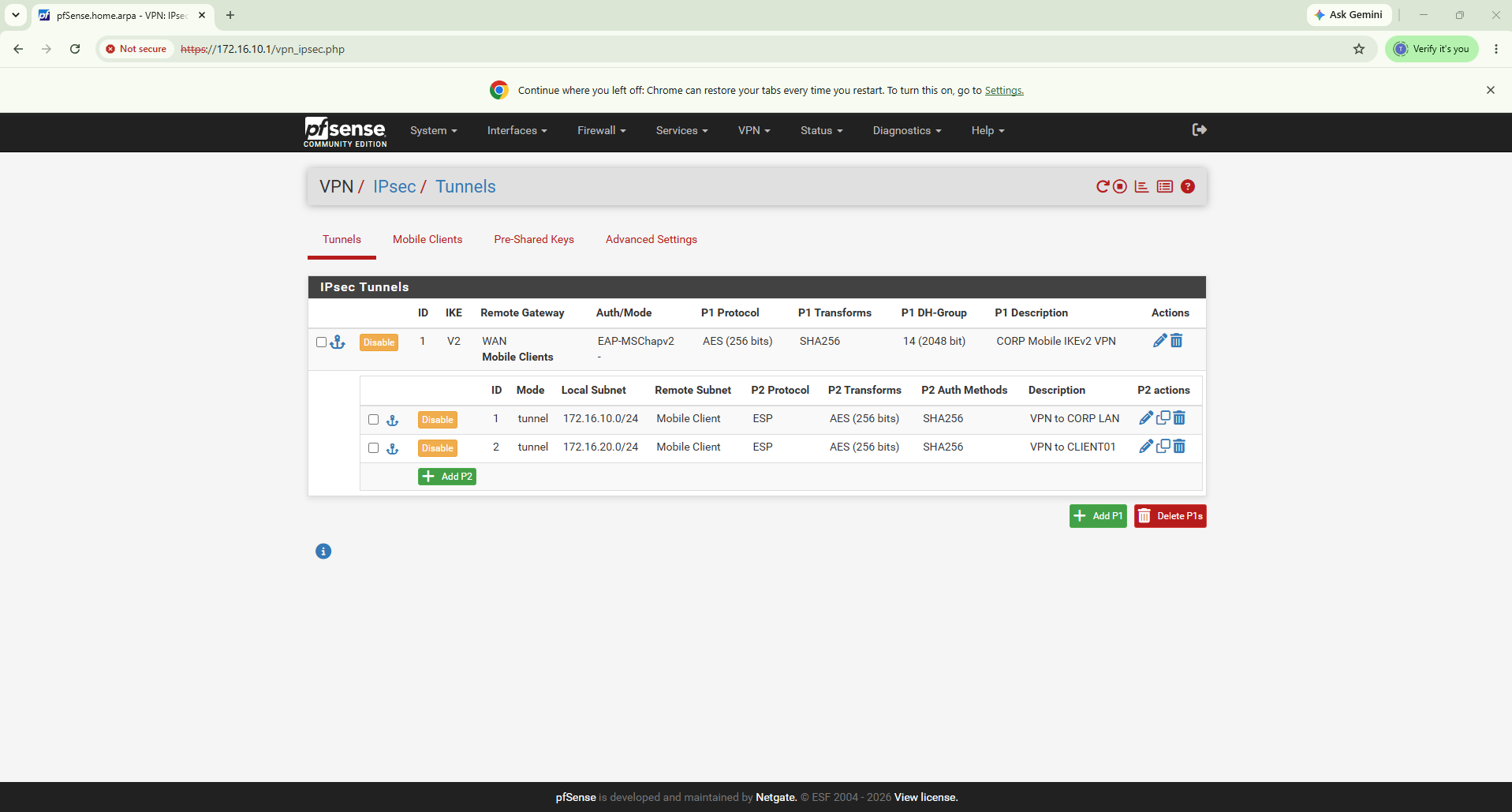
Task: Click anchor icon of P1 tunnel row
Action: 338,342
